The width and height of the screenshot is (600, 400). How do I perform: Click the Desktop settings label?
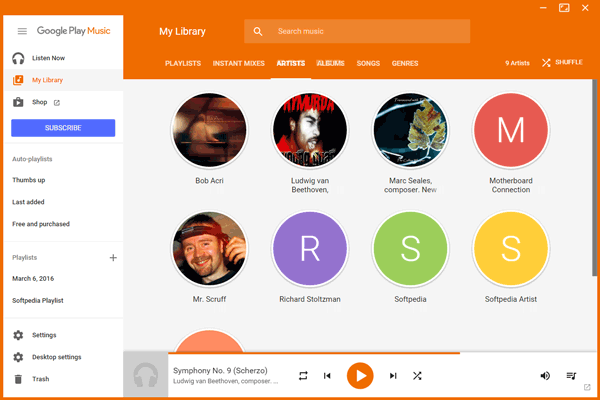[x=57, y=357]
